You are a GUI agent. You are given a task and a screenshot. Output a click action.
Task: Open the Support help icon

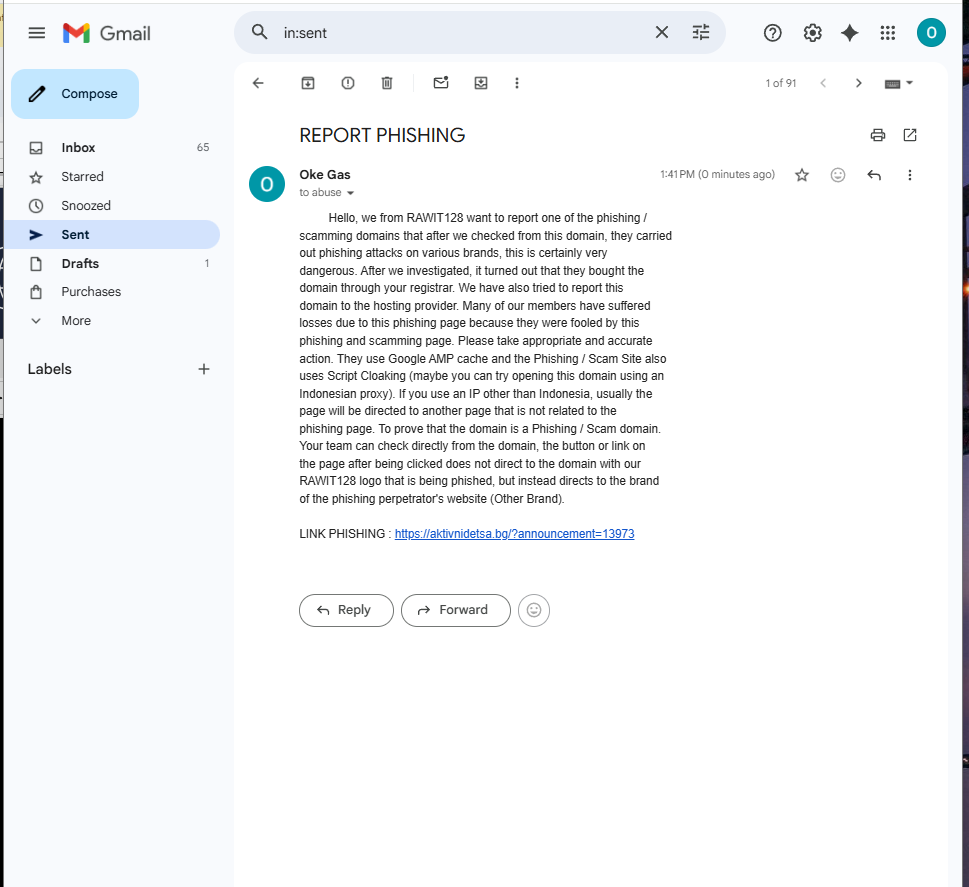coord(772,33)
